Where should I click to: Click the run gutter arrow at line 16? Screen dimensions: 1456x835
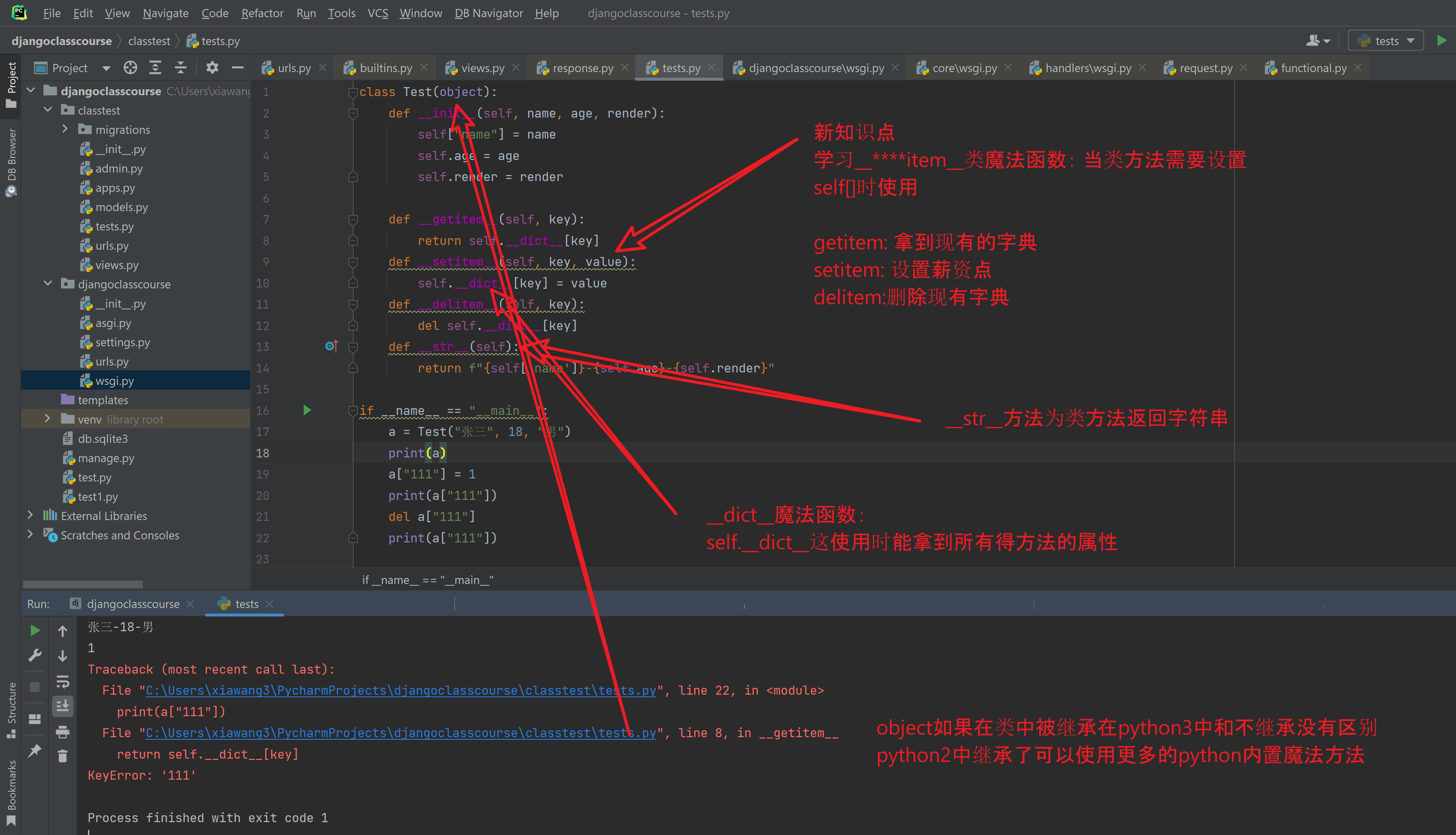coord(307,410)
